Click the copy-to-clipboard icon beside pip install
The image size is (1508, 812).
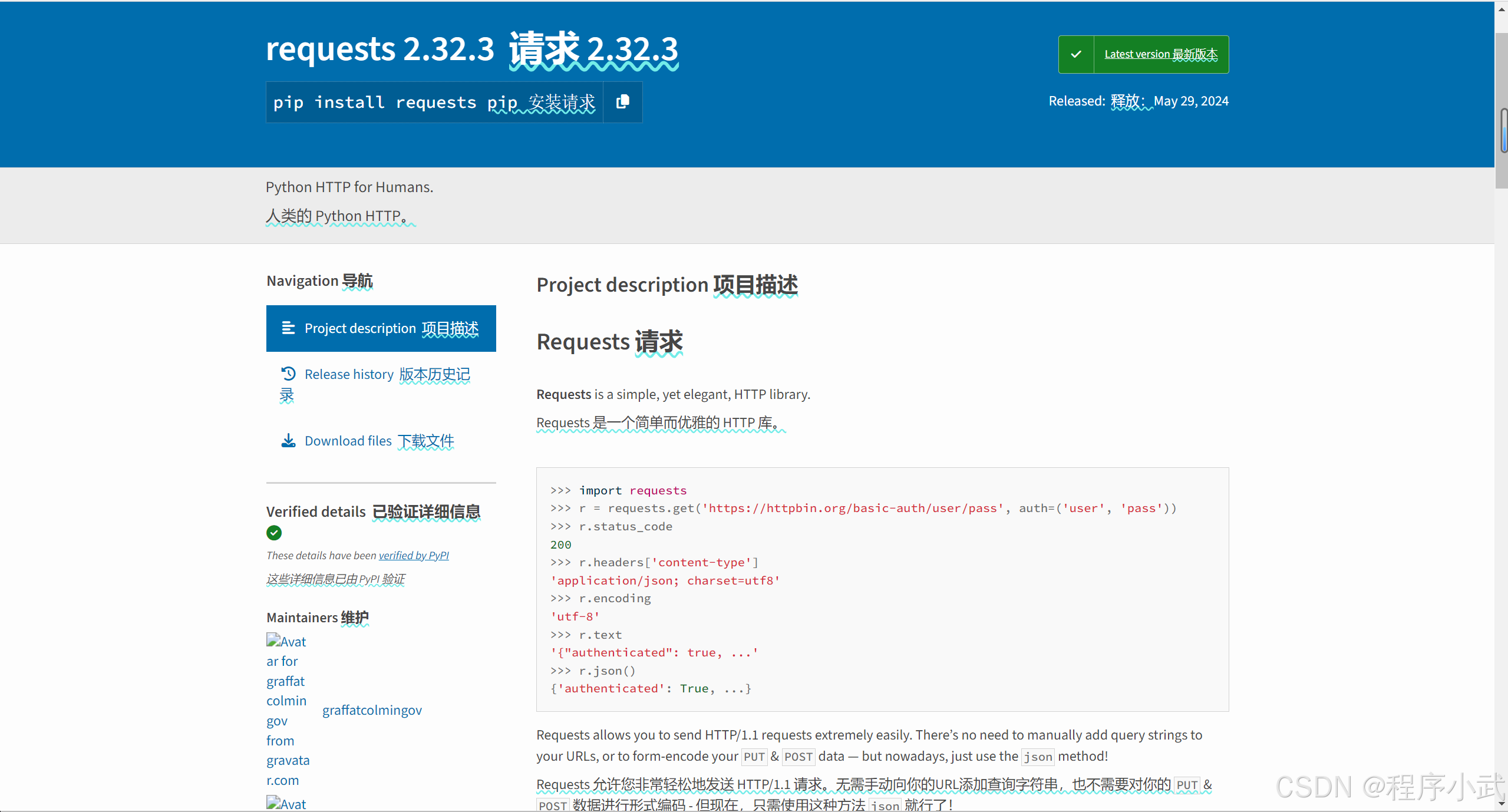(x=622, y=102)
